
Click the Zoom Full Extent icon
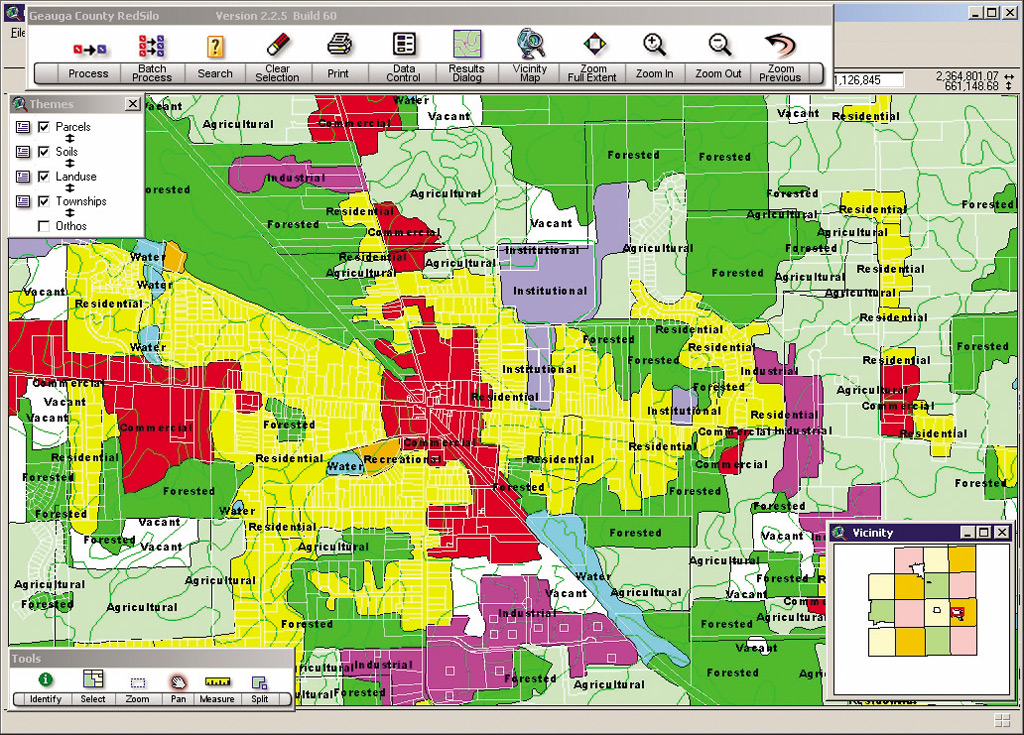tap(594, 44)
